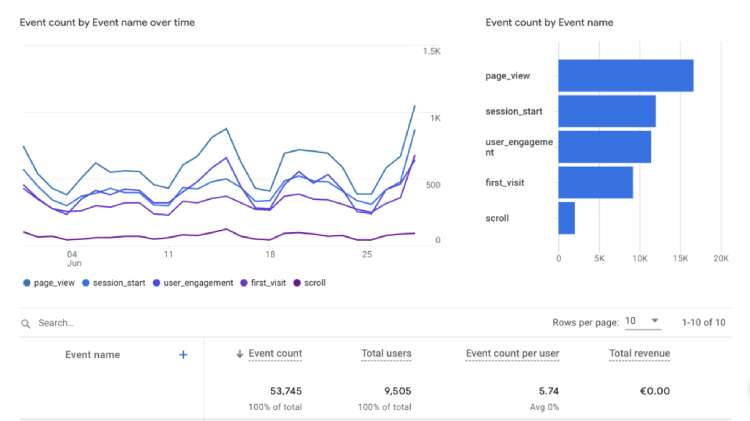Add a dimension with the plus icon
Screen dimensions: 750x421
pyautogui.click(x=183, y=355)
